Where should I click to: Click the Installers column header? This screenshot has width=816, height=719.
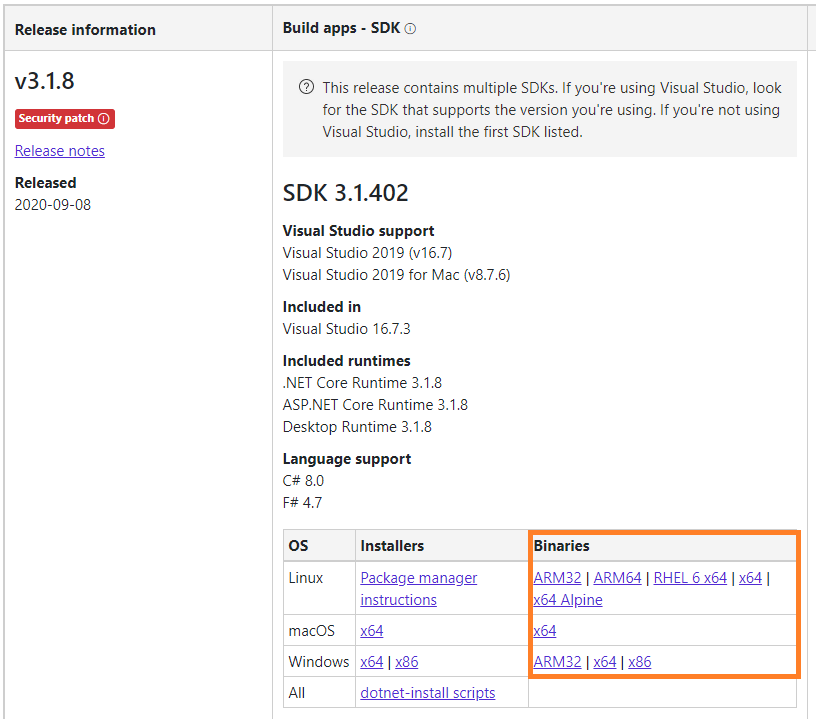tap(392, 546)
